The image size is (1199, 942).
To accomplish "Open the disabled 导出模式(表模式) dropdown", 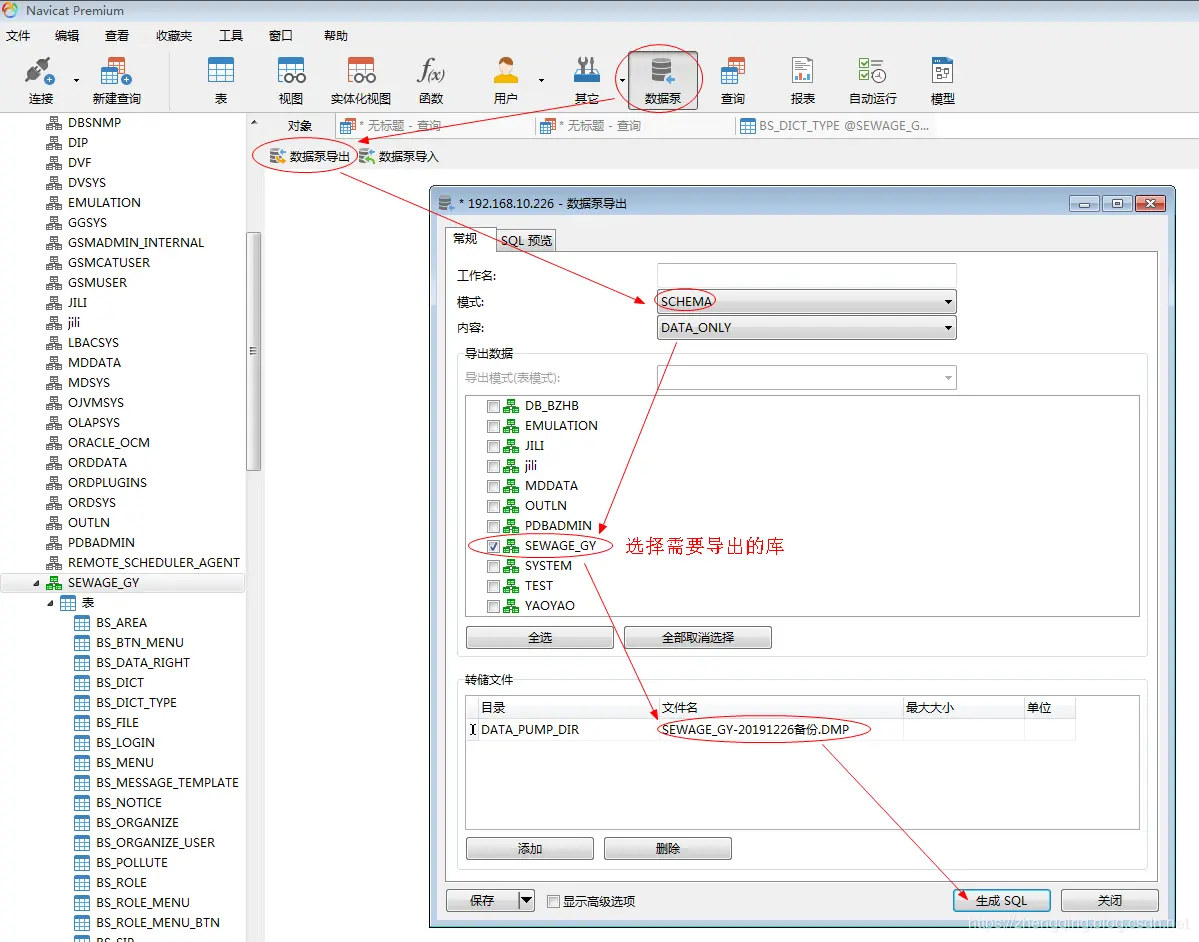I will (806, 377).
